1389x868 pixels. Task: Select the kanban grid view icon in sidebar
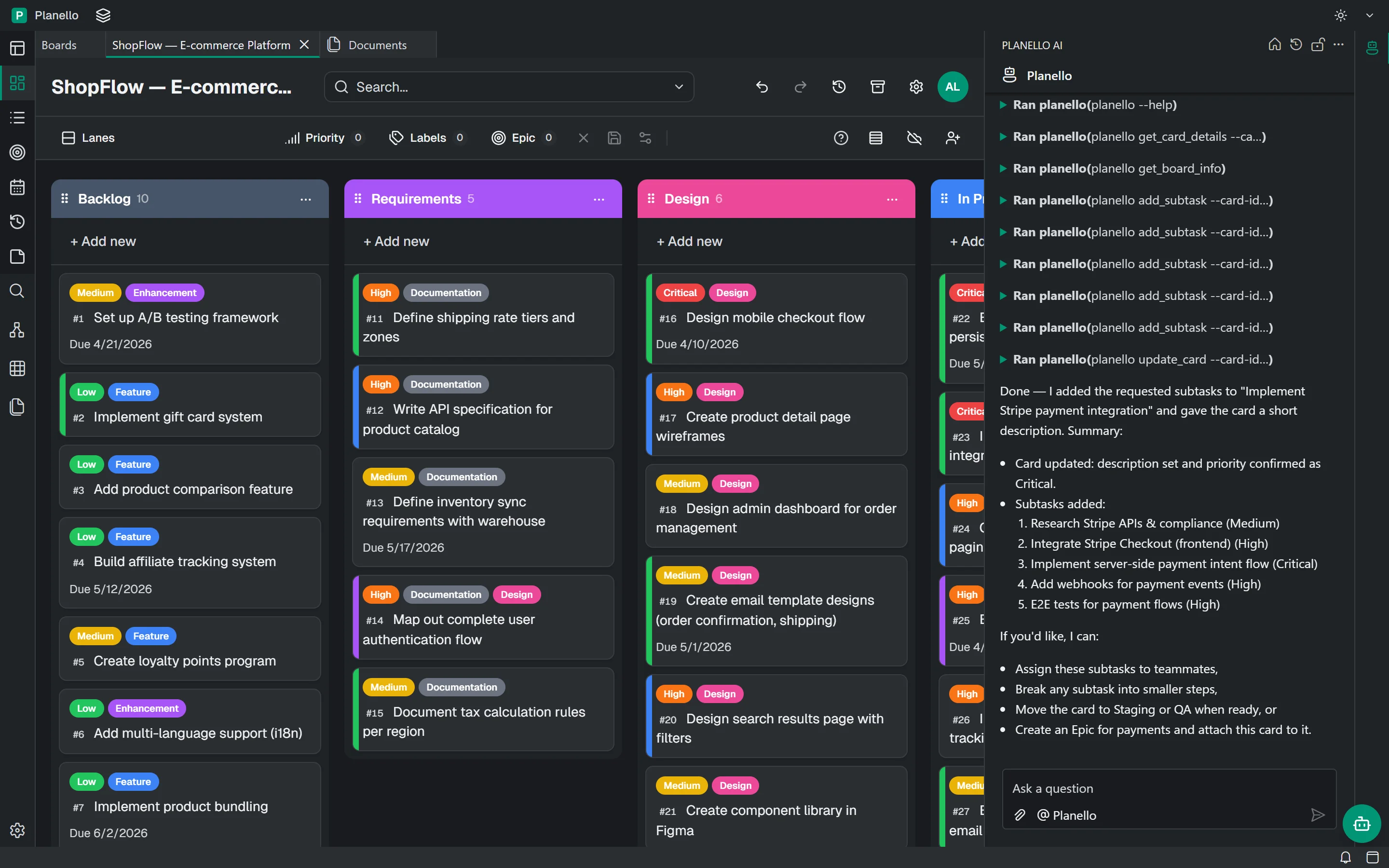(17, 83)
